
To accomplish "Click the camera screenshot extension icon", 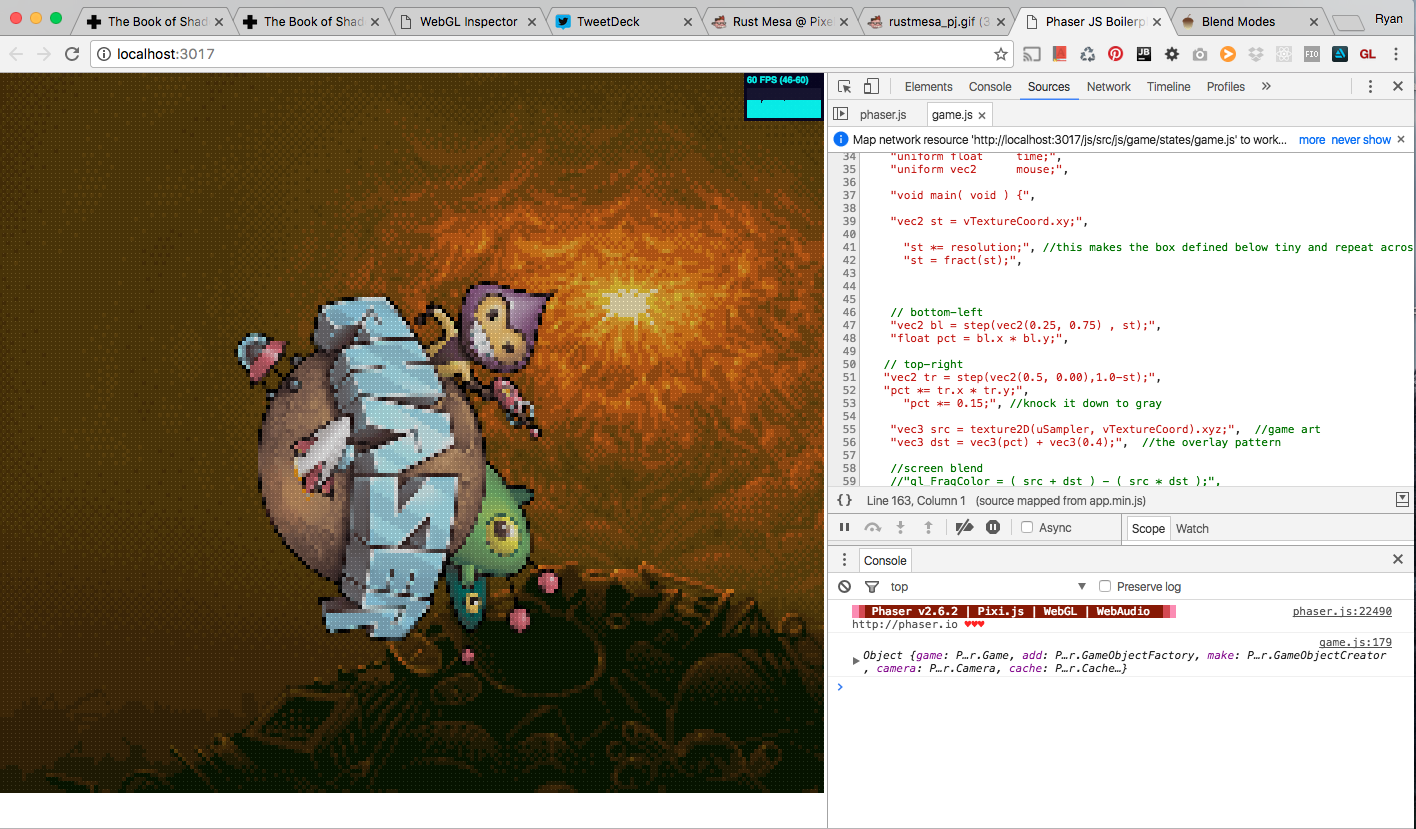I will tap(1200, 54).
